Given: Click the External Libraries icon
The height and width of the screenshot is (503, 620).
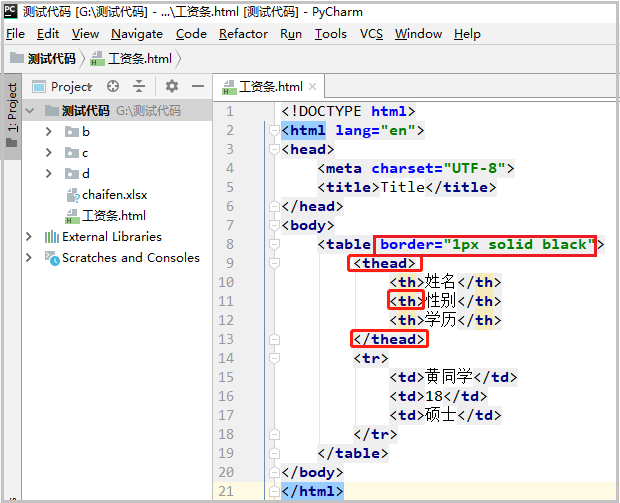Looking at the screenshot, I should [x=51, y=237].
